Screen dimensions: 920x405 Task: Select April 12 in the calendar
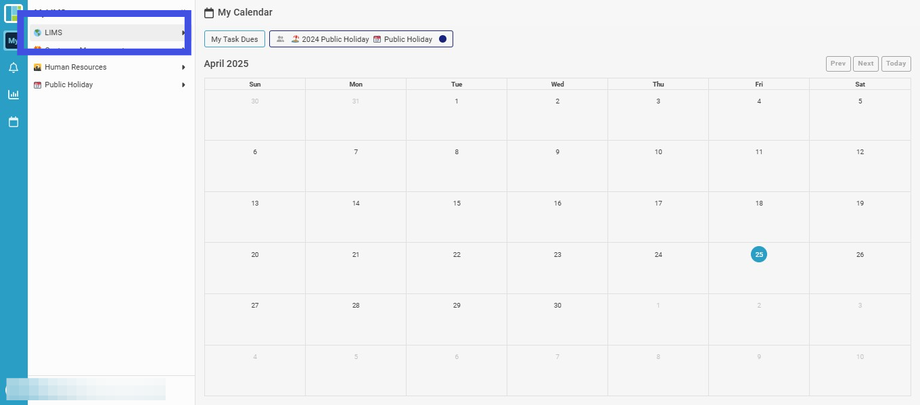pyautogui.click(x=860, y=166)
